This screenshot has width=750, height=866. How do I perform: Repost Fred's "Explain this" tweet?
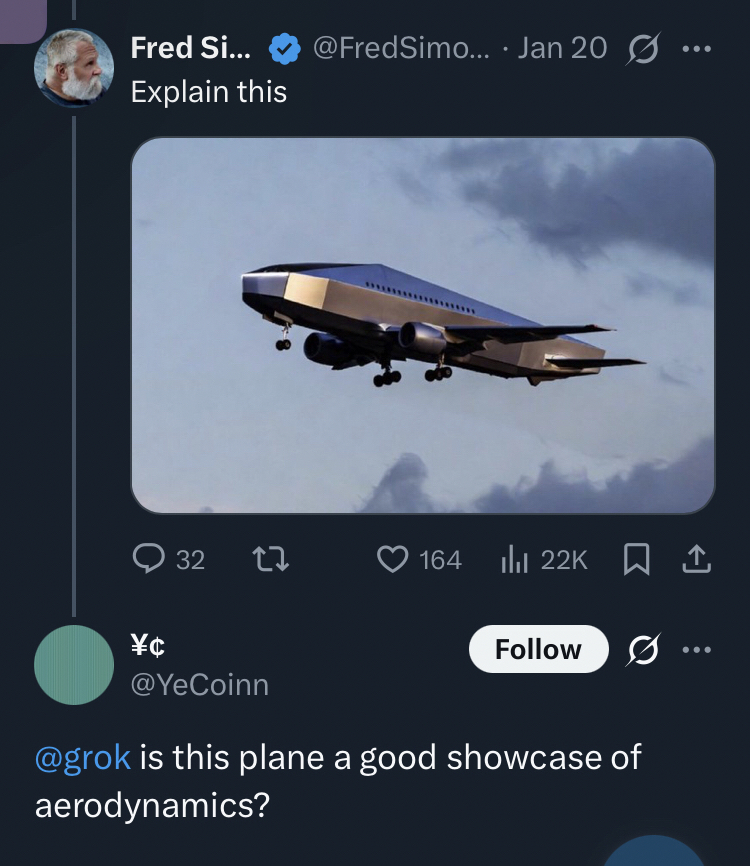tap(272, 560)
